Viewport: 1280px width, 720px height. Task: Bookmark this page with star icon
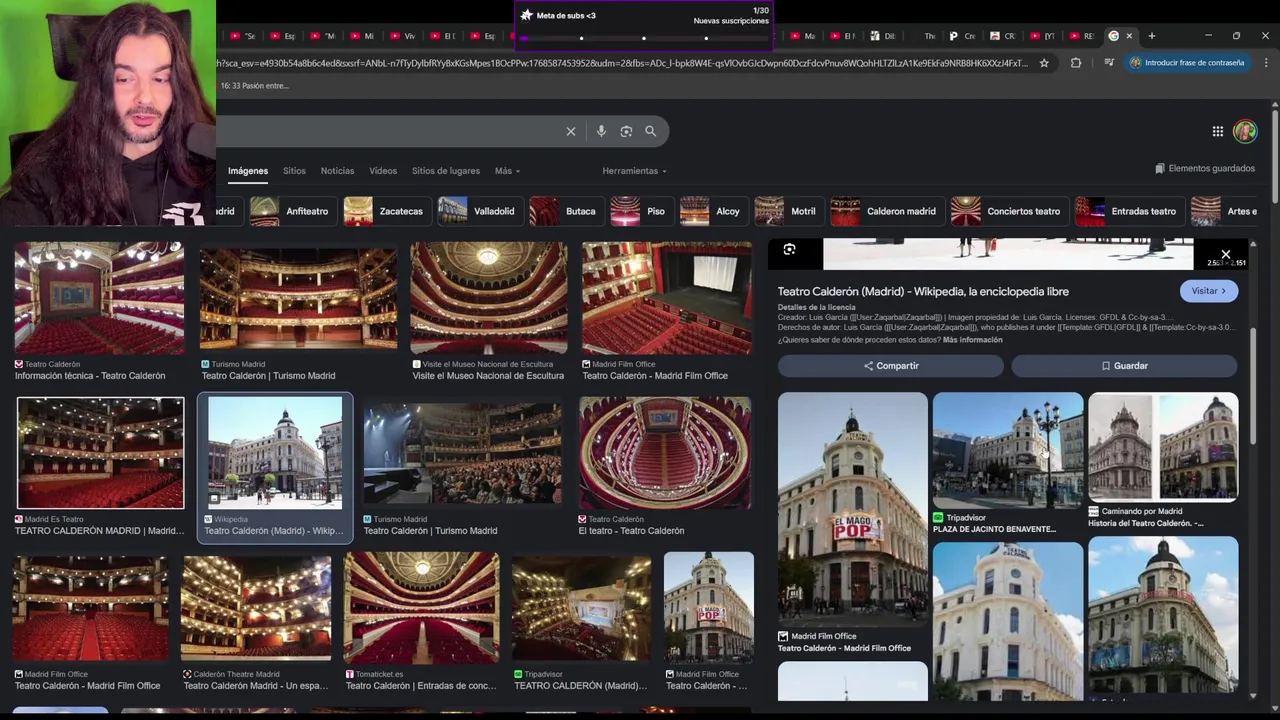point(1044,63)
